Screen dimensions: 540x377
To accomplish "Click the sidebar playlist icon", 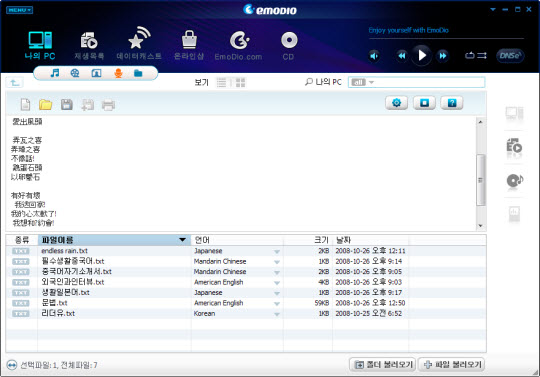I will point(514,147).
